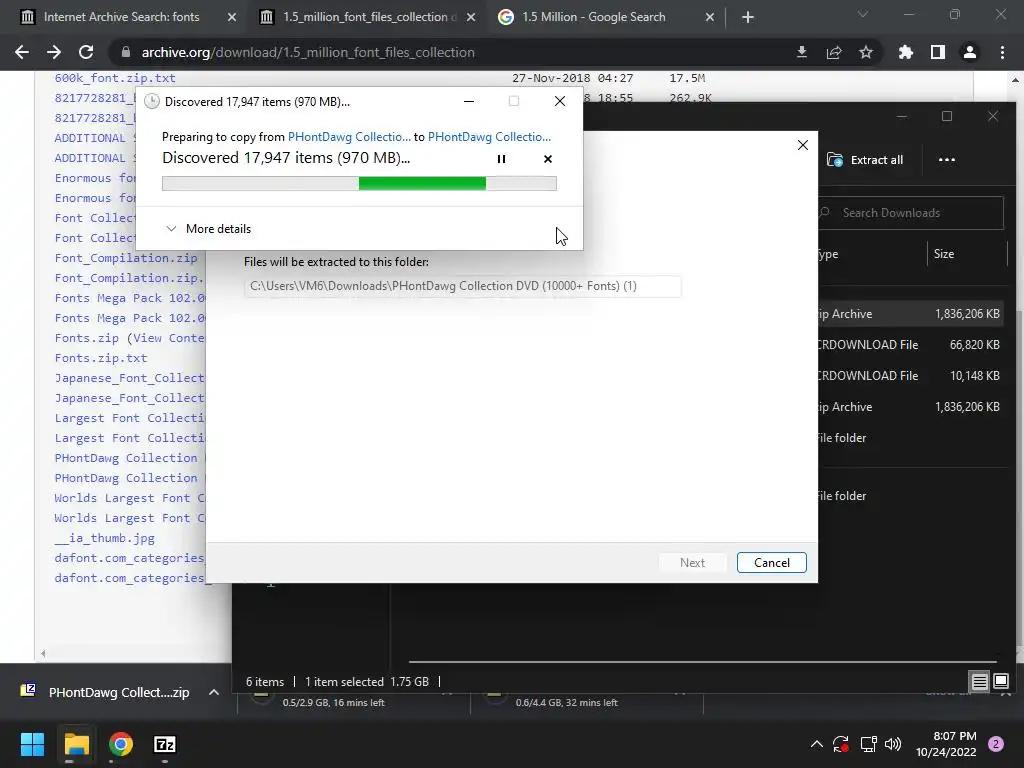Open Chrome extensions puzzle icon

(x=906, y=52)
